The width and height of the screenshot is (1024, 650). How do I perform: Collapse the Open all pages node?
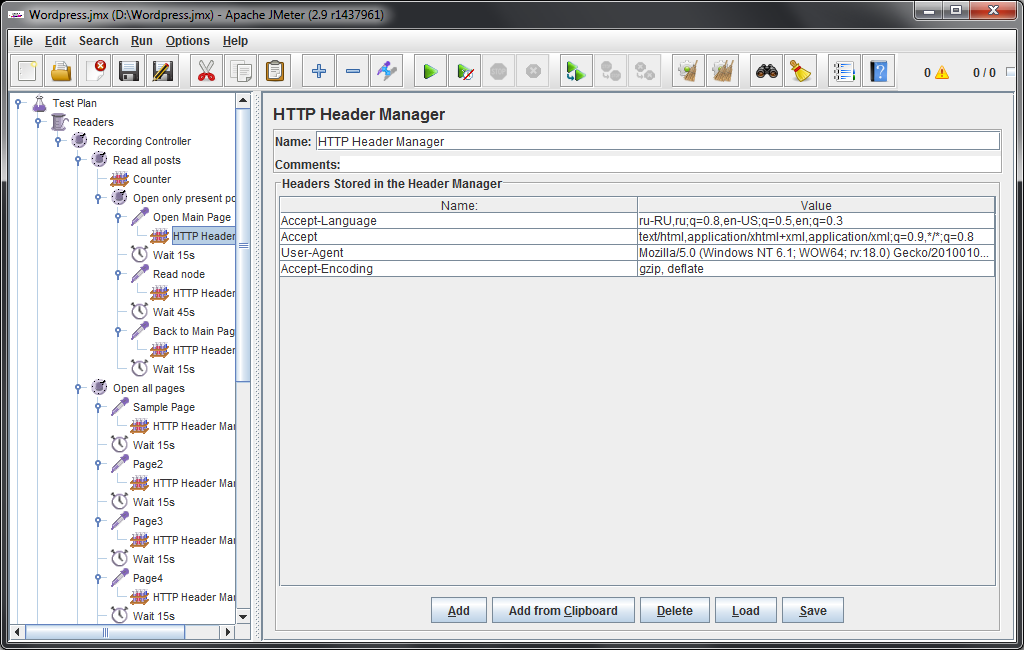pyautogui.click(x=78, y=387)
